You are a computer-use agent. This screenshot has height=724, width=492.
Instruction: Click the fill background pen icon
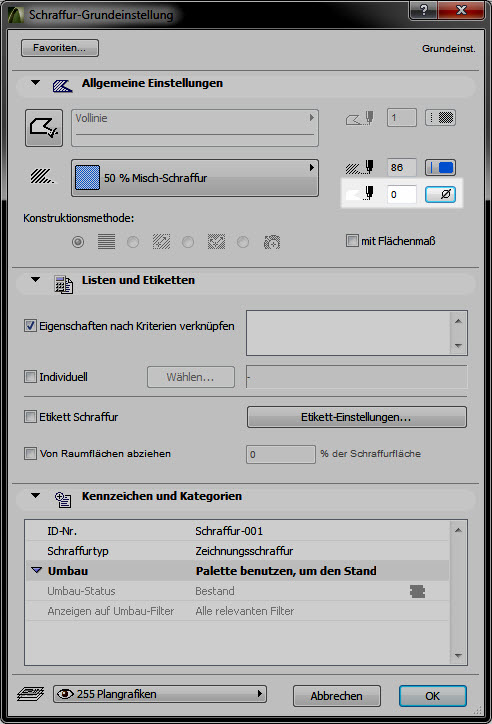click(360, 194)
